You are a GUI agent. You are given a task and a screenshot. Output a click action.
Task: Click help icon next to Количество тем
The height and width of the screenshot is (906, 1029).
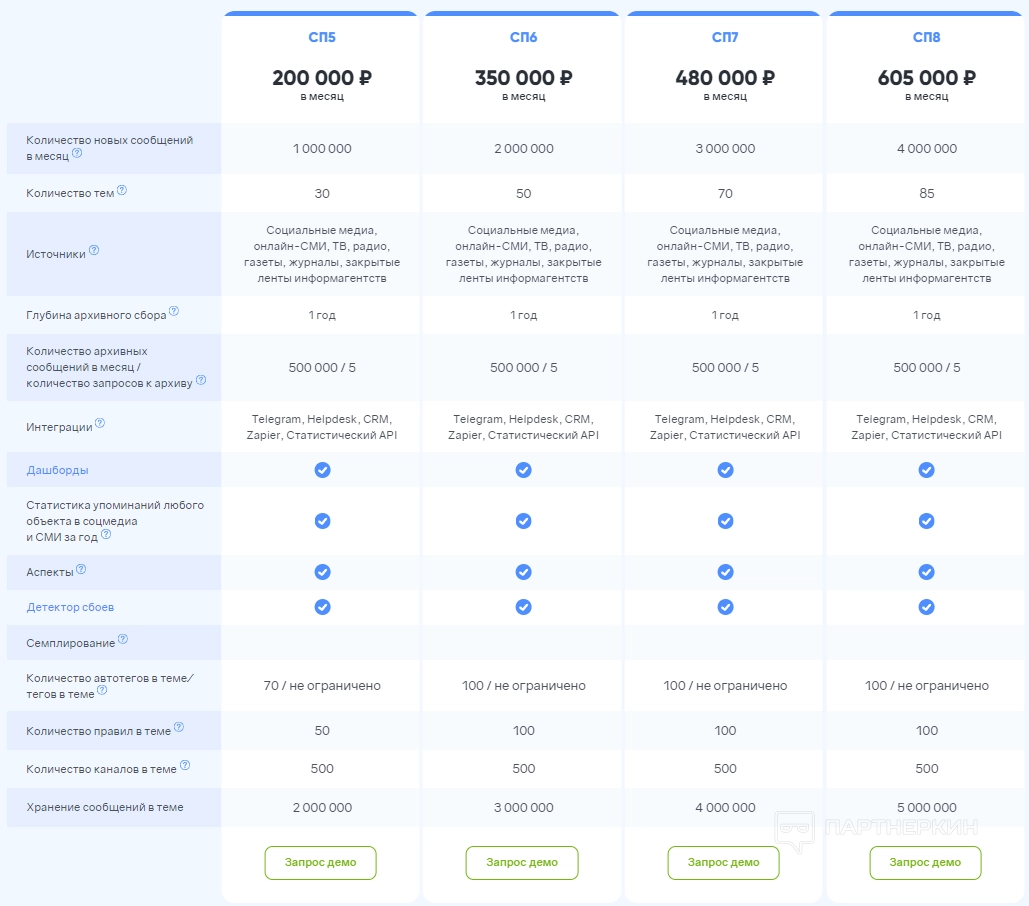122,190
